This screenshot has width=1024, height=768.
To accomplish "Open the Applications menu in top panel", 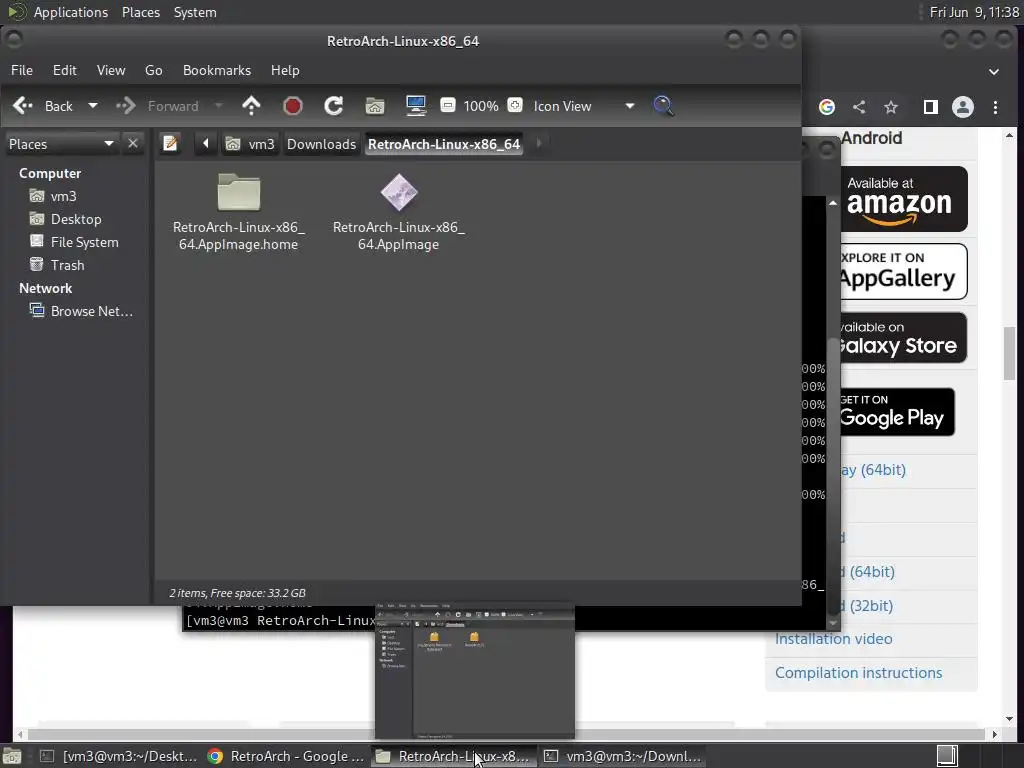I will (71, 12).
